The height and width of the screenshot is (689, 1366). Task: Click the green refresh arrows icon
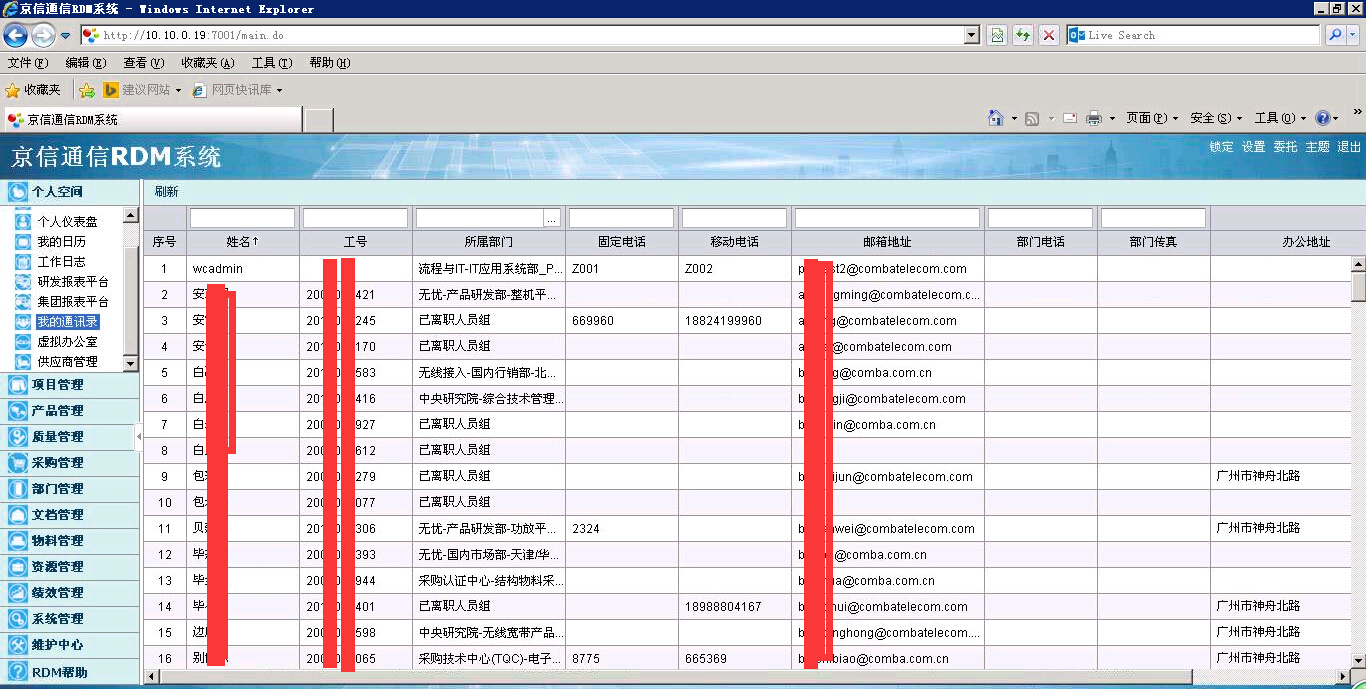[1023, 35]
